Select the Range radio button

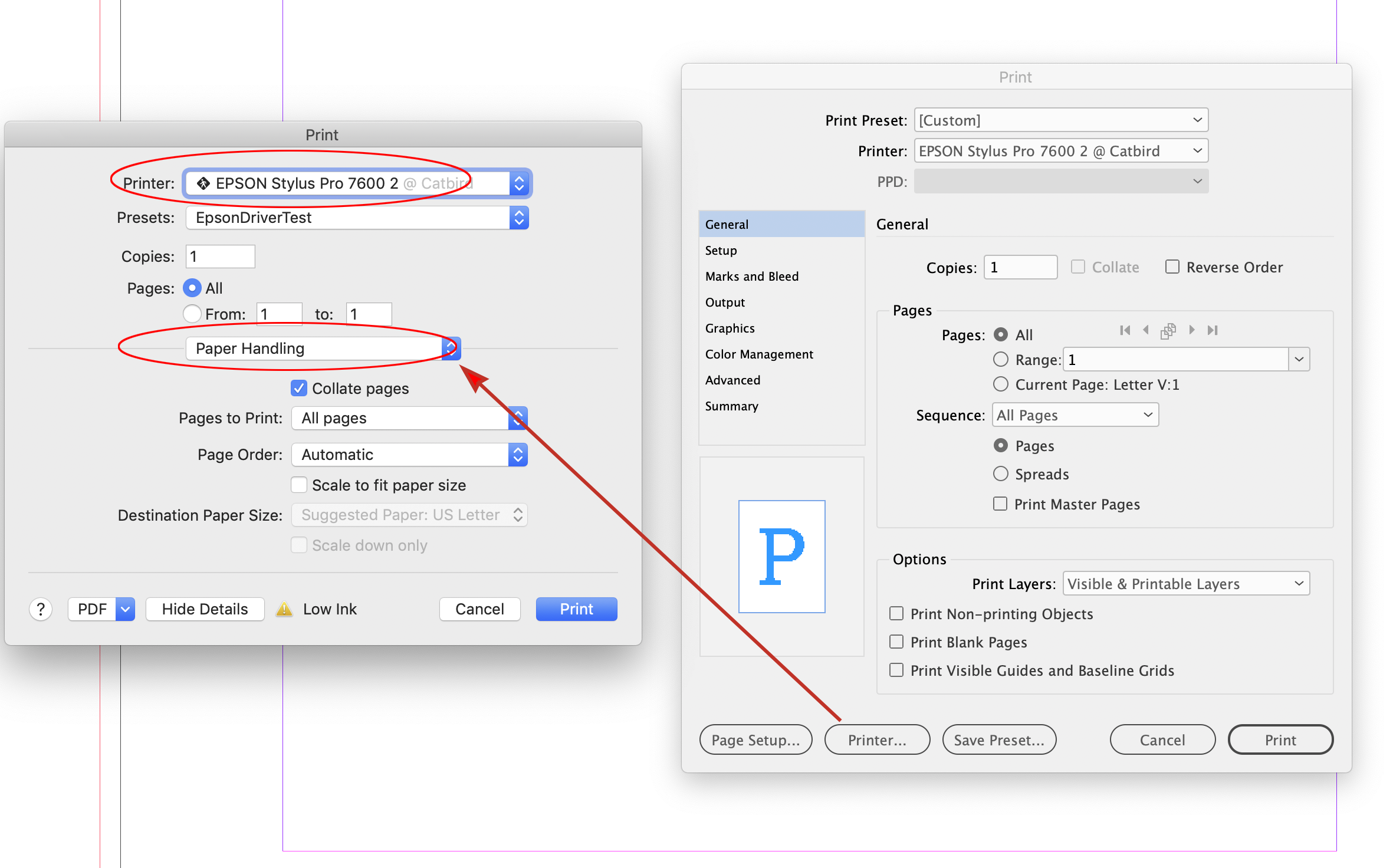pos(1000,359)
